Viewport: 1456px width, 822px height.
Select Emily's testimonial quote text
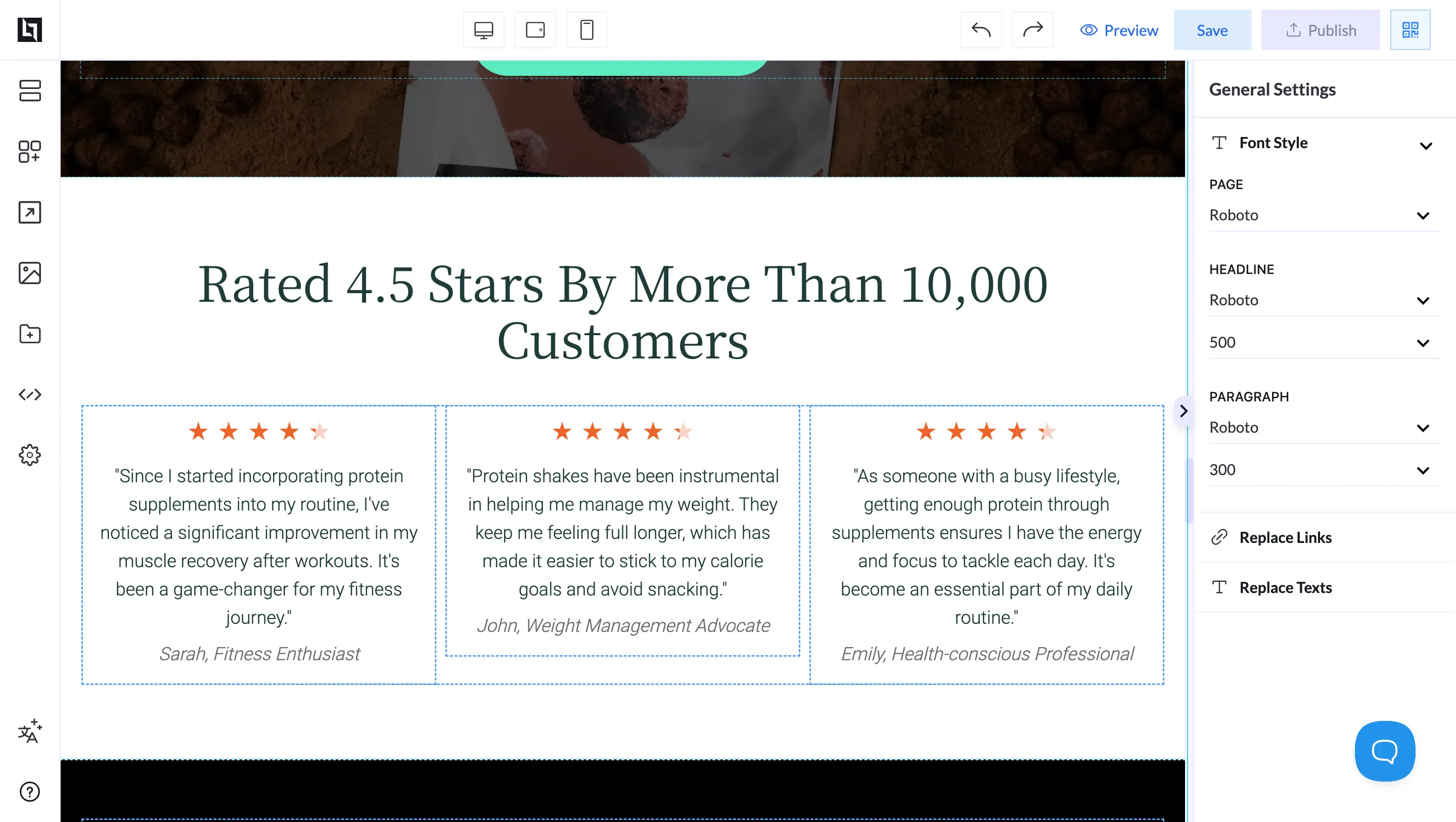pyautogui.click(x=986, y=546)
